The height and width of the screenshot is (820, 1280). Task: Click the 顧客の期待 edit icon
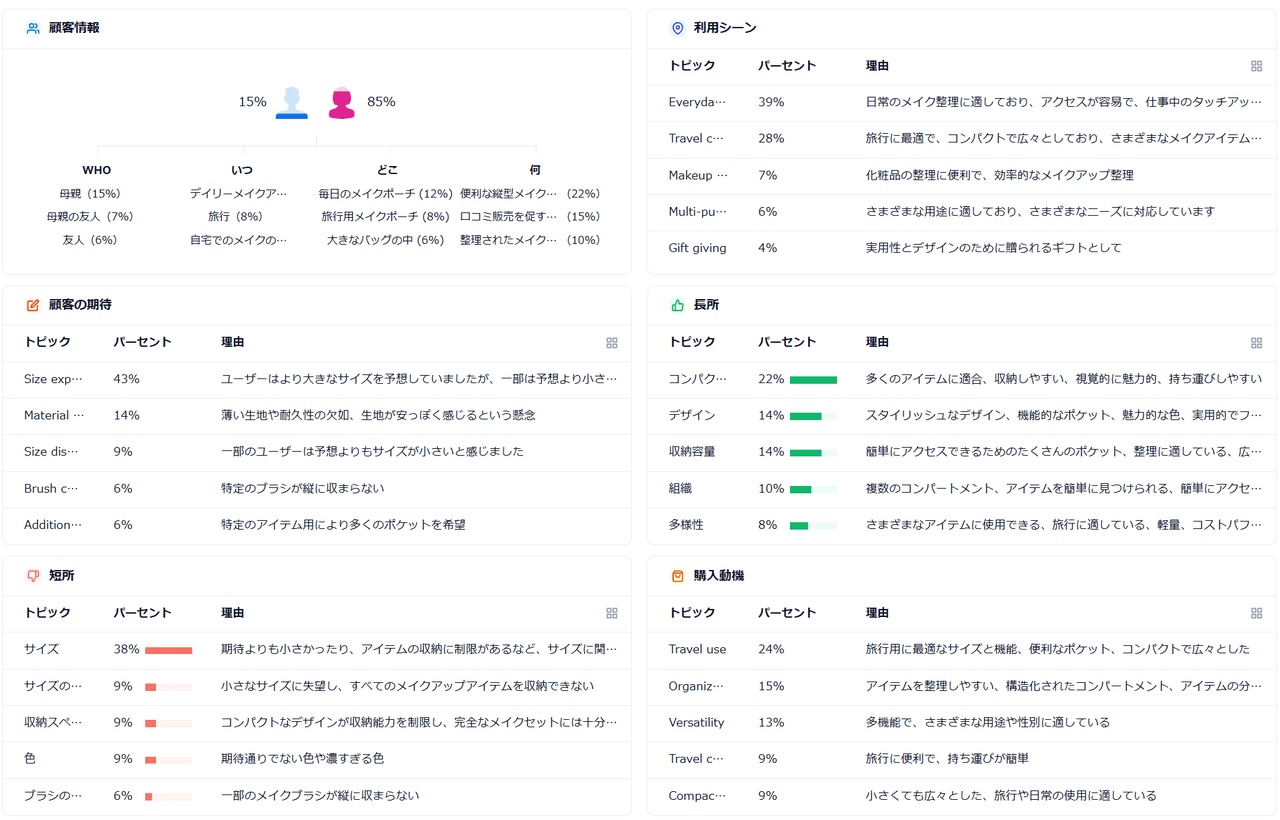pos(33,305)
